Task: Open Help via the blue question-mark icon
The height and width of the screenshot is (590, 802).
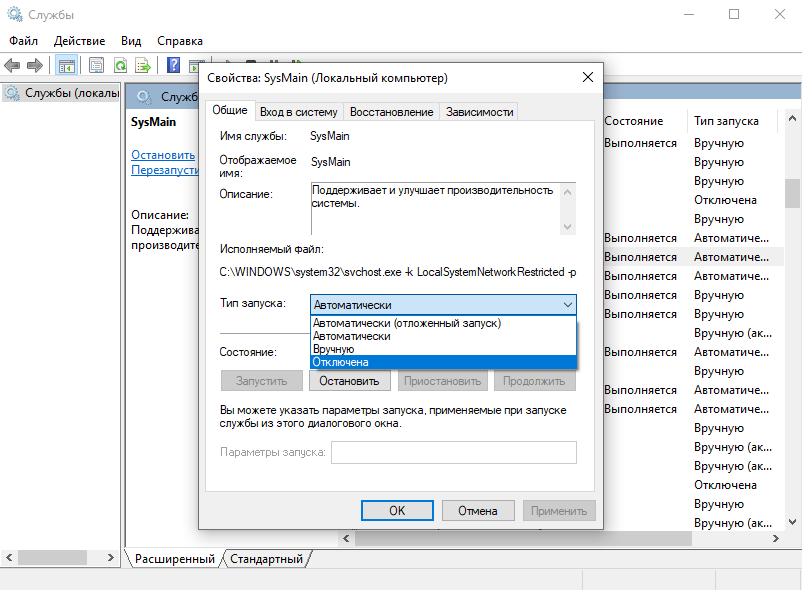Action: [x=173, y=66]
